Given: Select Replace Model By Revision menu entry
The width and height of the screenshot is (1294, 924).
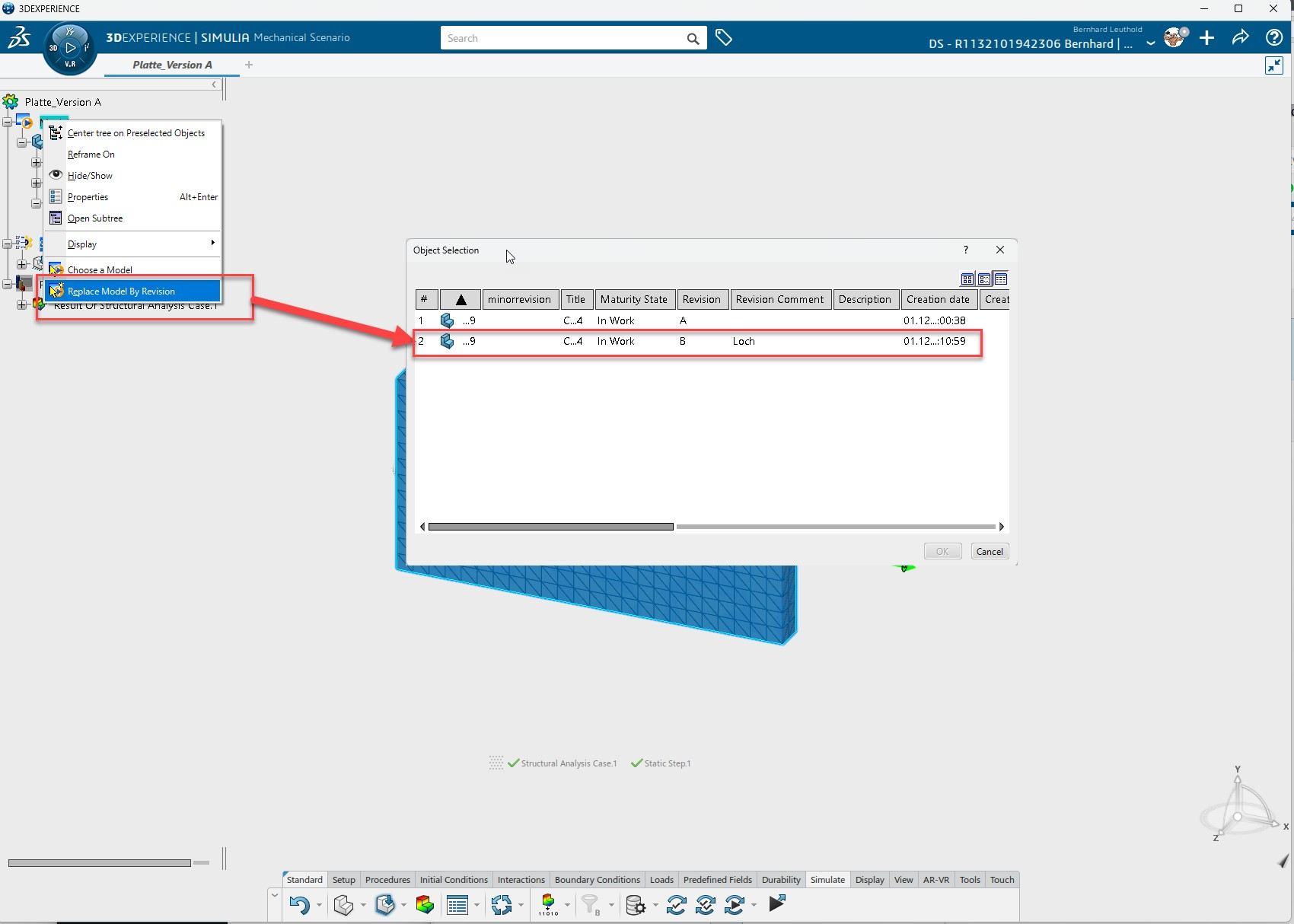Looking at the screenshot, I should click(x=121, y=292).
